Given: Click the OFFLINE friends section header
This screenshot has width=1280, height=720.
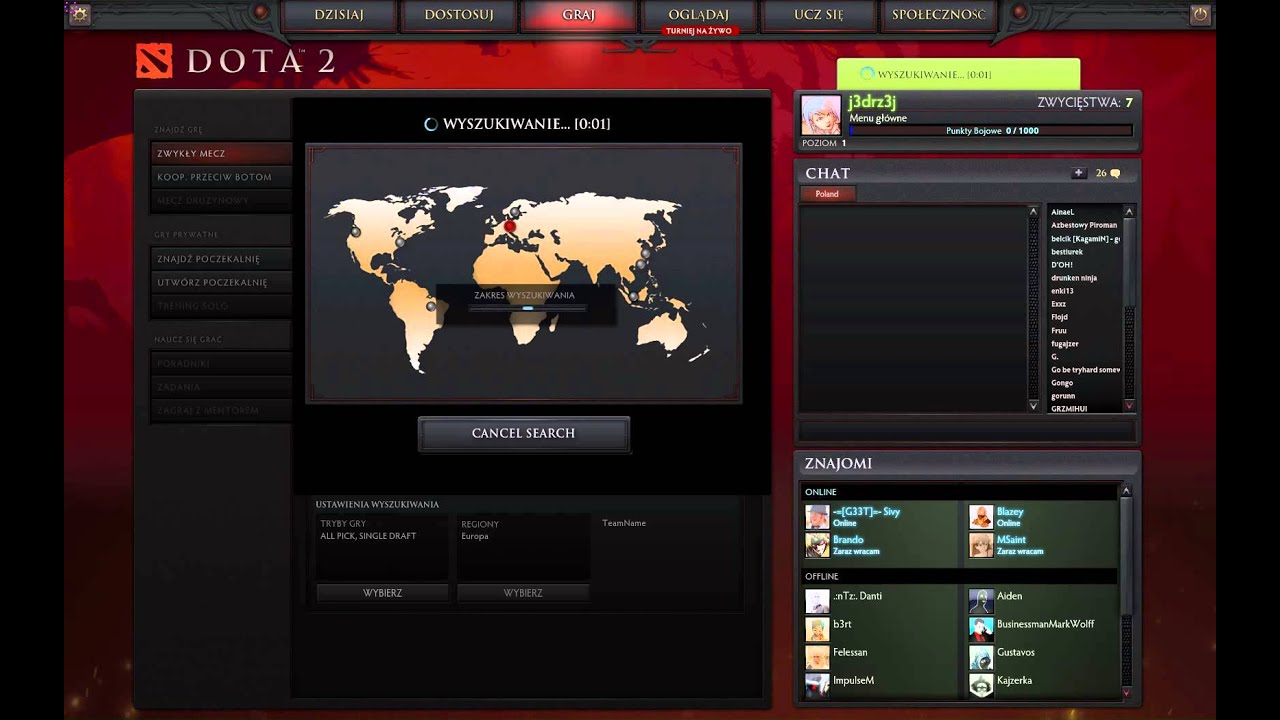Looking at the screenshot, I should pyautogui.click(x=960, y=577).
